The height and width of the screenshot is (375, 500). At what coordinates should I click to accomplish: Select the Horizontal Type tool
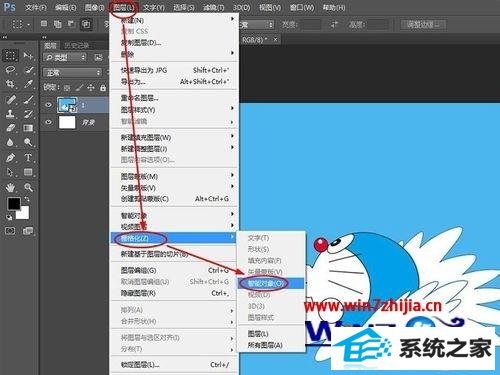coord(28,158)
